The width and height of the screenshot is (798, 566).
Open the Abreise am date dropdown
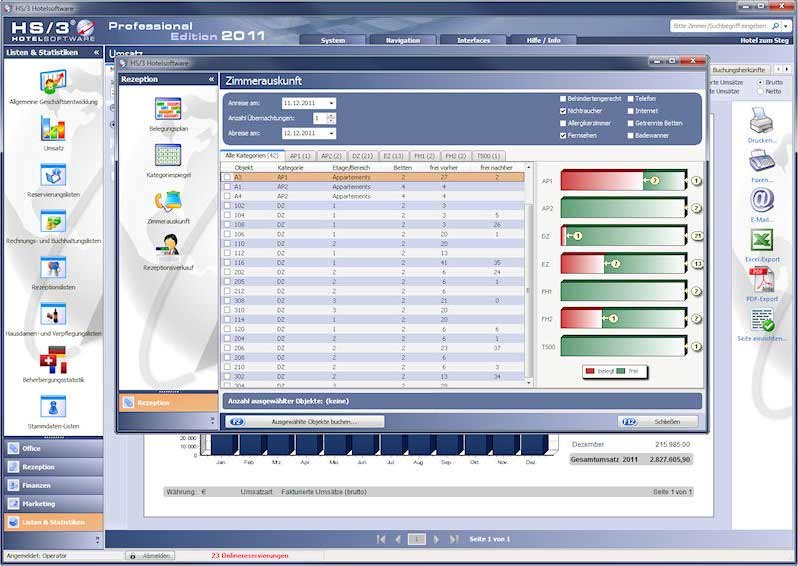(x=331, y=133)
